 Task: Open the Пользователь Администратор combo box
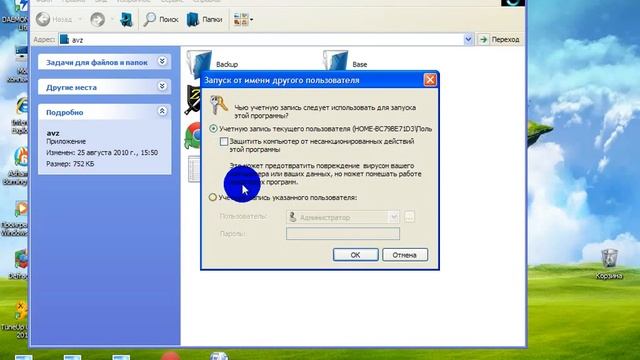point(343,217)
